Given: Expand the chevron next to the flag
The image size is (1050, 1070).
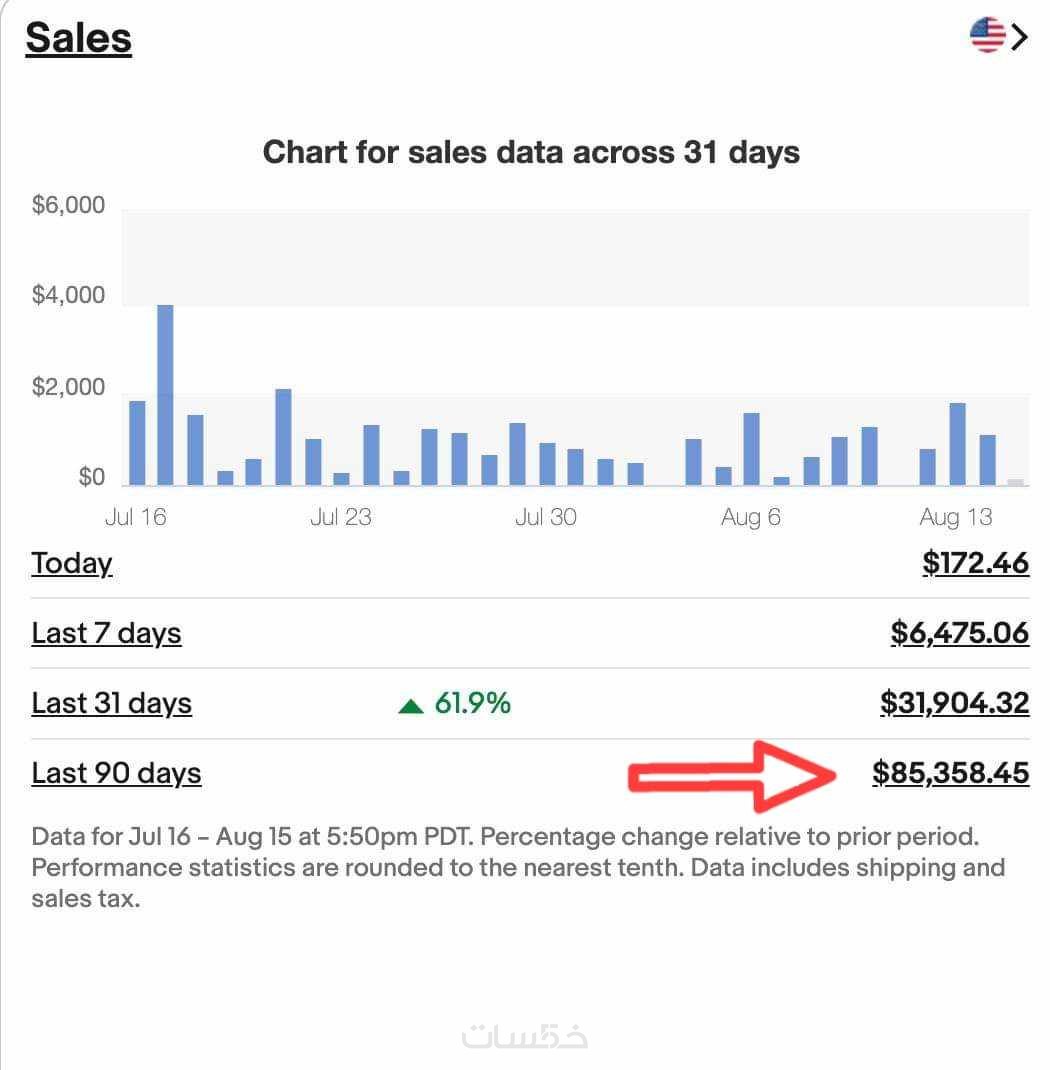Looking at the screenshot, I should 1020,37.
